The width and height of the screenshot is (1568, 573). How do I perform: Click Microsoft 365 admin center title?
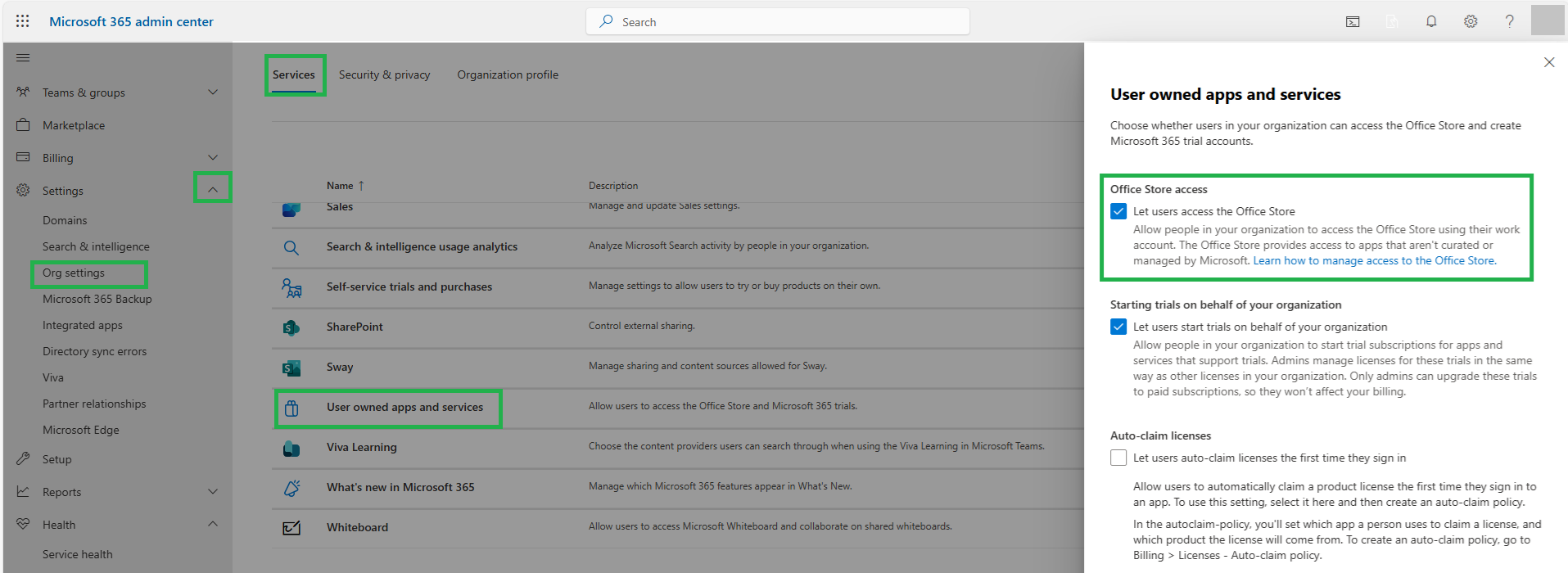click(x=131, y=21)
